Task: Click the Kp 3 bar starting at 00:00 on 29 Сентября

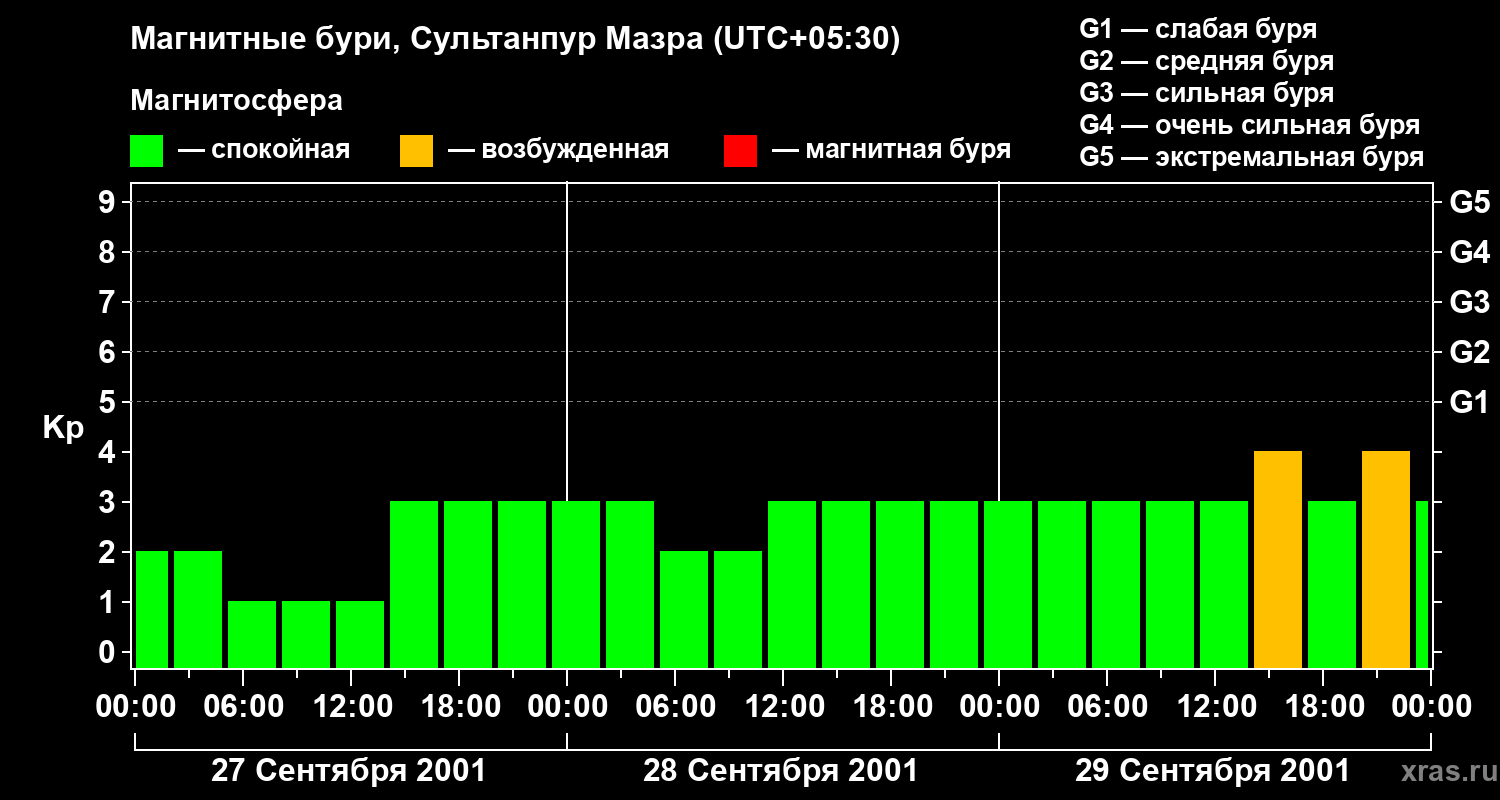Action: [x=1008, y=585]
